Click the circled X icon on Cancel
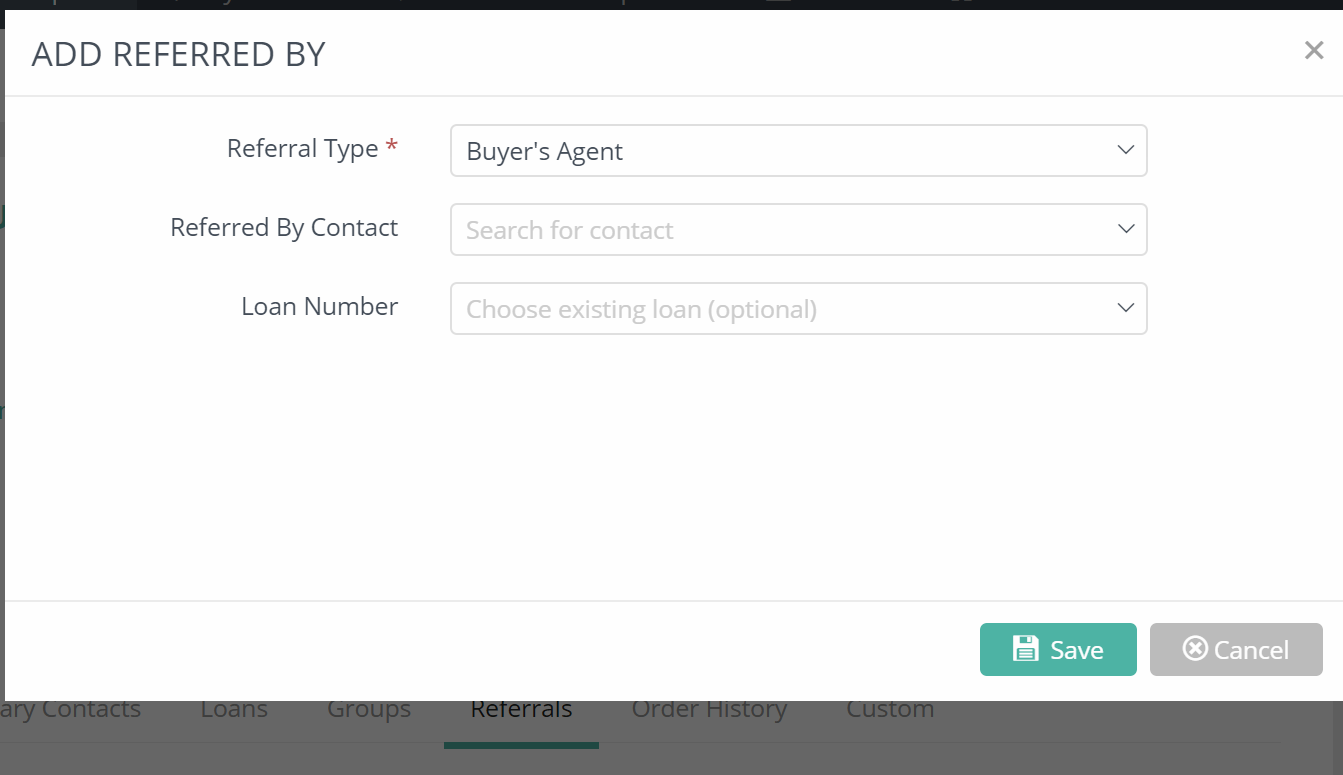The image size is (1343, 775). (x=1195, y=649)
